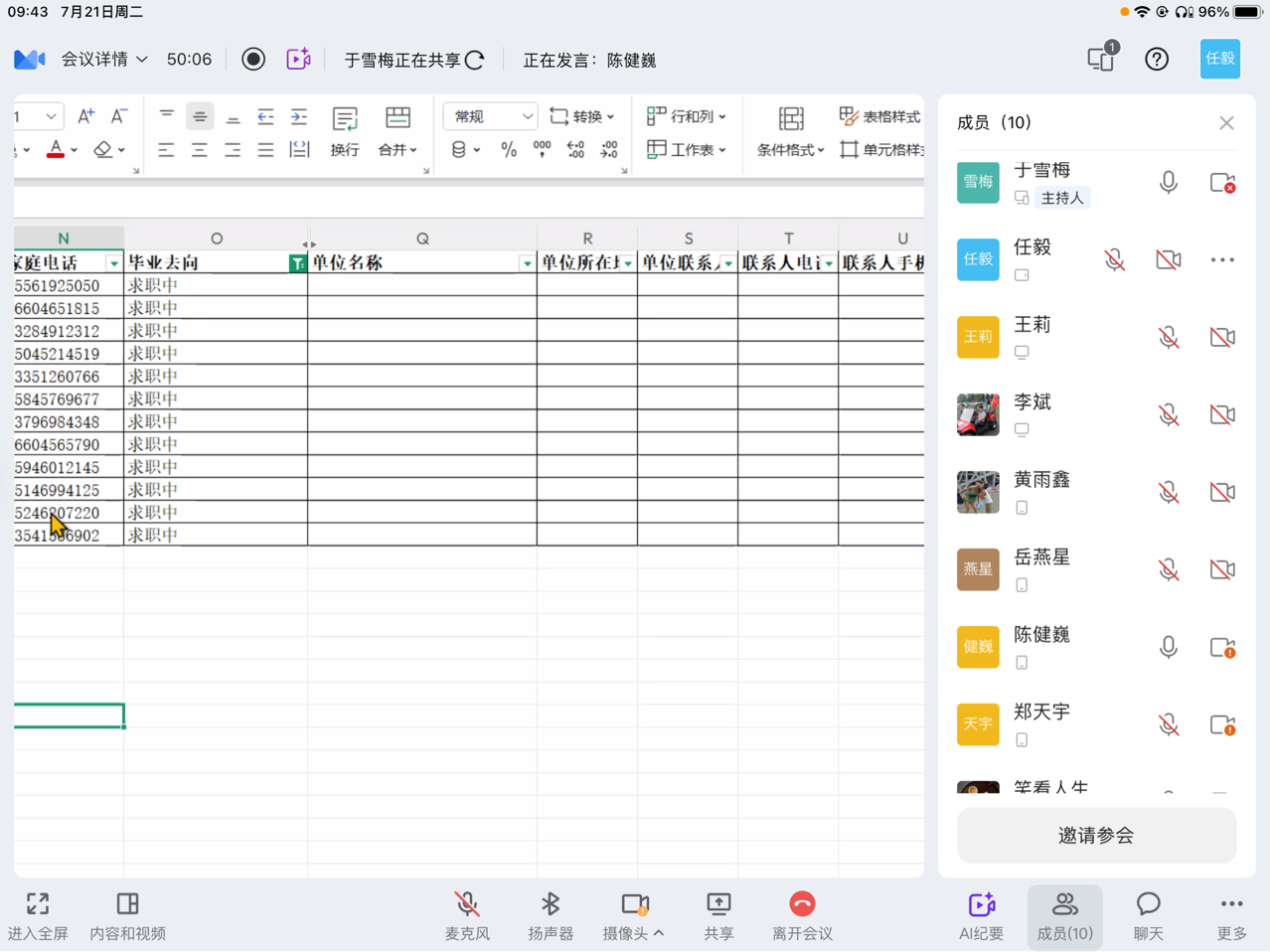Align text left in the toolbar
This screenshot has width=1270, height=952.
167,150
